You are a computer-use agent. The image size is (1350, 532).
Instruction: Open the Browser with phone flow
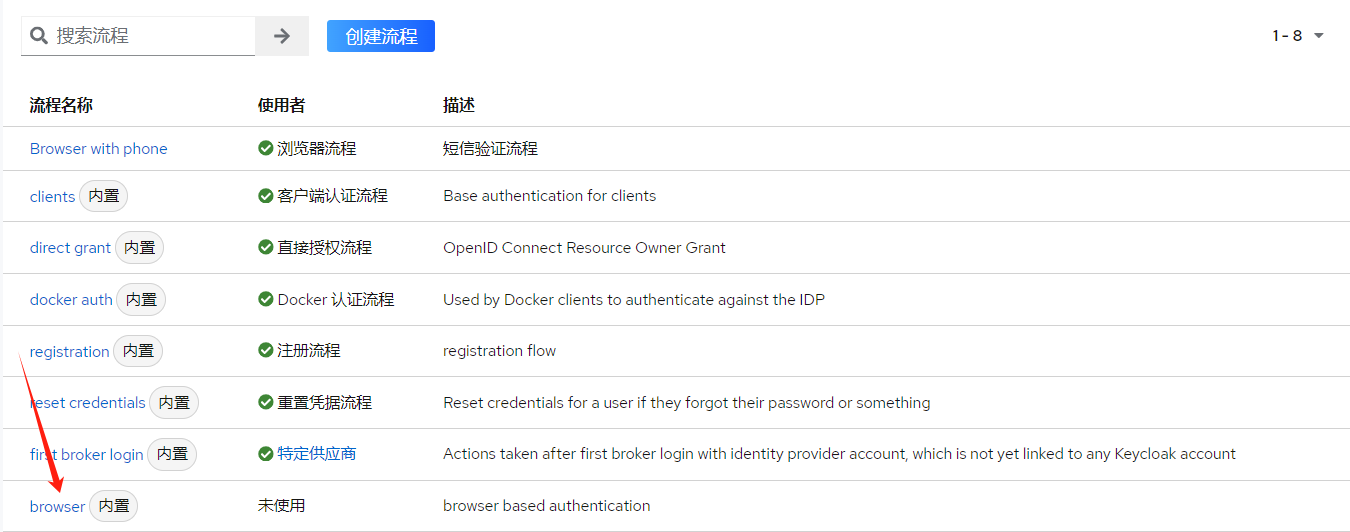point(99,149)
